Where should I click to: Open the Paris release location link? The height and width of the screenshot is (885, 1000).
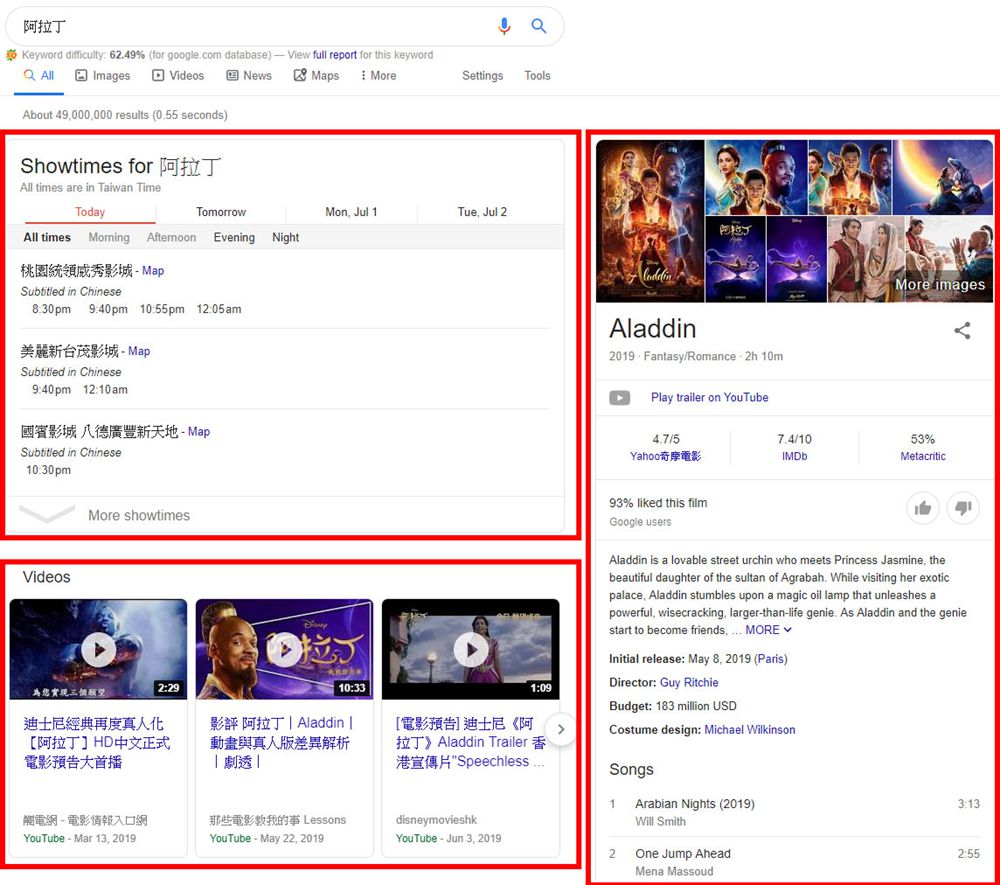coord(771,659)
